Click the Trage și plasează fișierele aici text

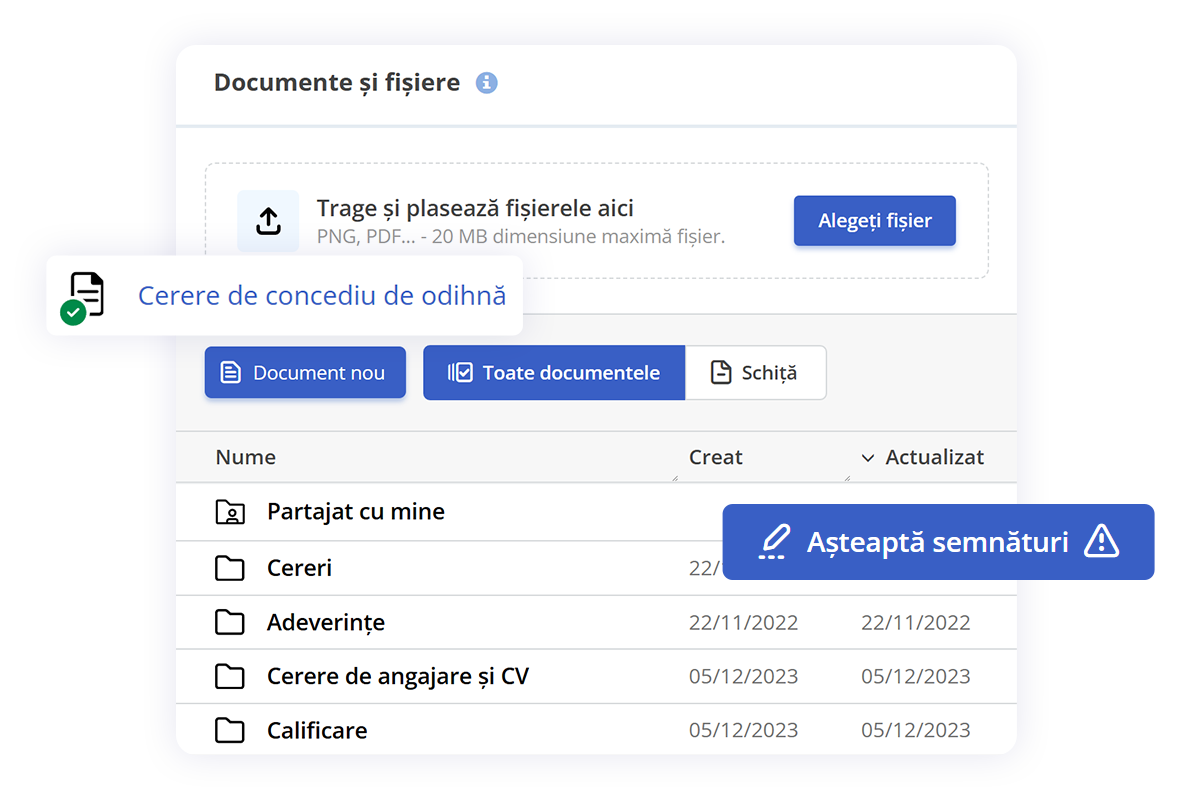click(x=475, y=209)
